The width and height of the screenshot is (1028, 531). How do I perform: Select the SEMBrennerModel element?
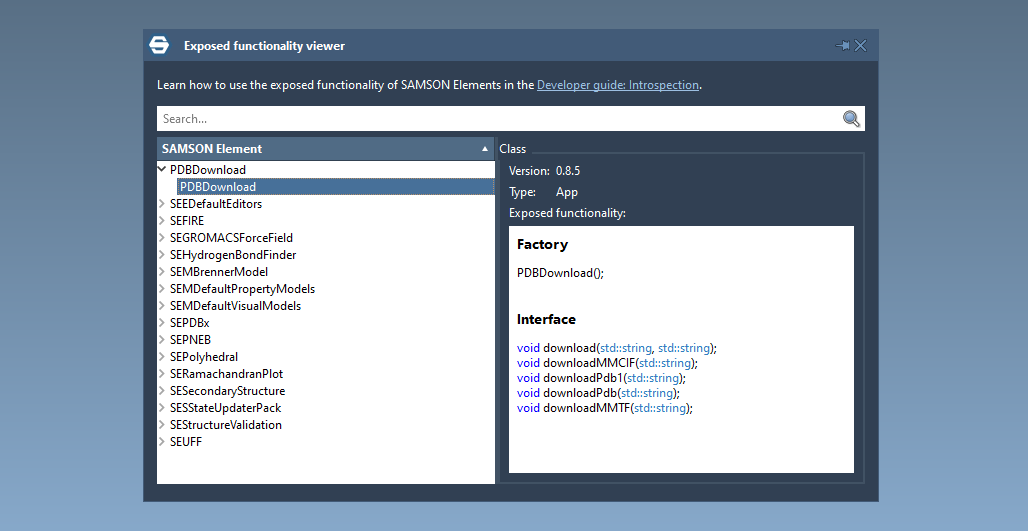click(218, 272)
